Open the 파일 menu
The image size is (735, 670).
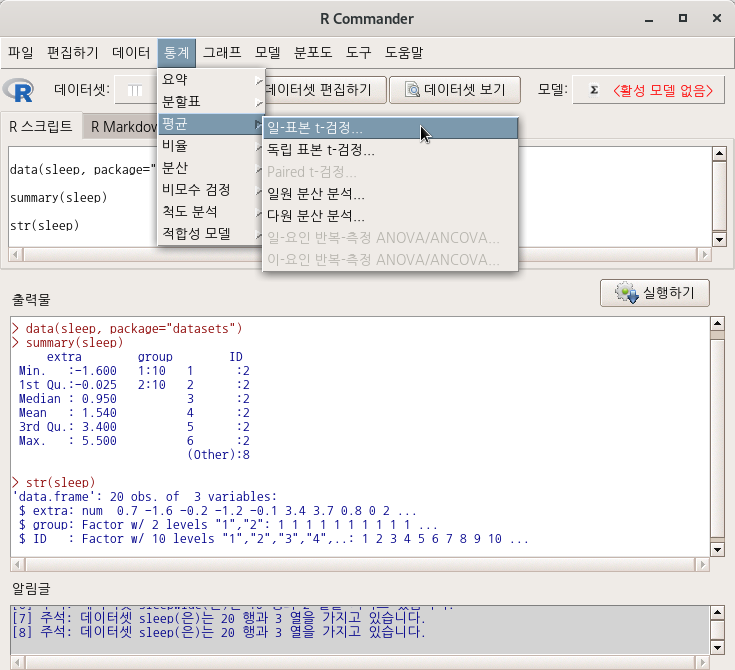[x=21, y=52]
